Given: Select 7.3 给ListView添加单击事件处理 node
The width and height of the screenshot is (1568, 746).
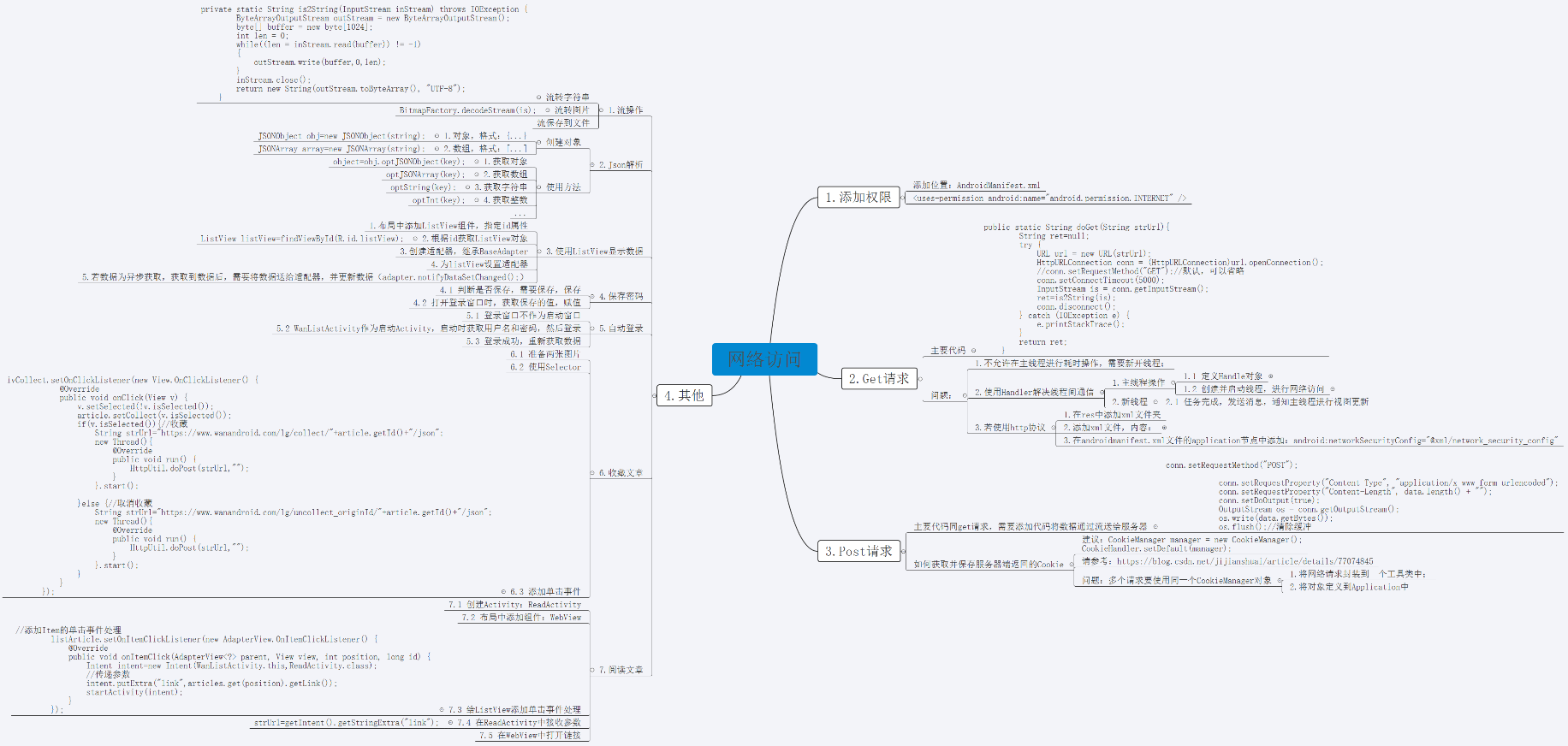Looking at the screenshot, I should (x=514, y=710).
